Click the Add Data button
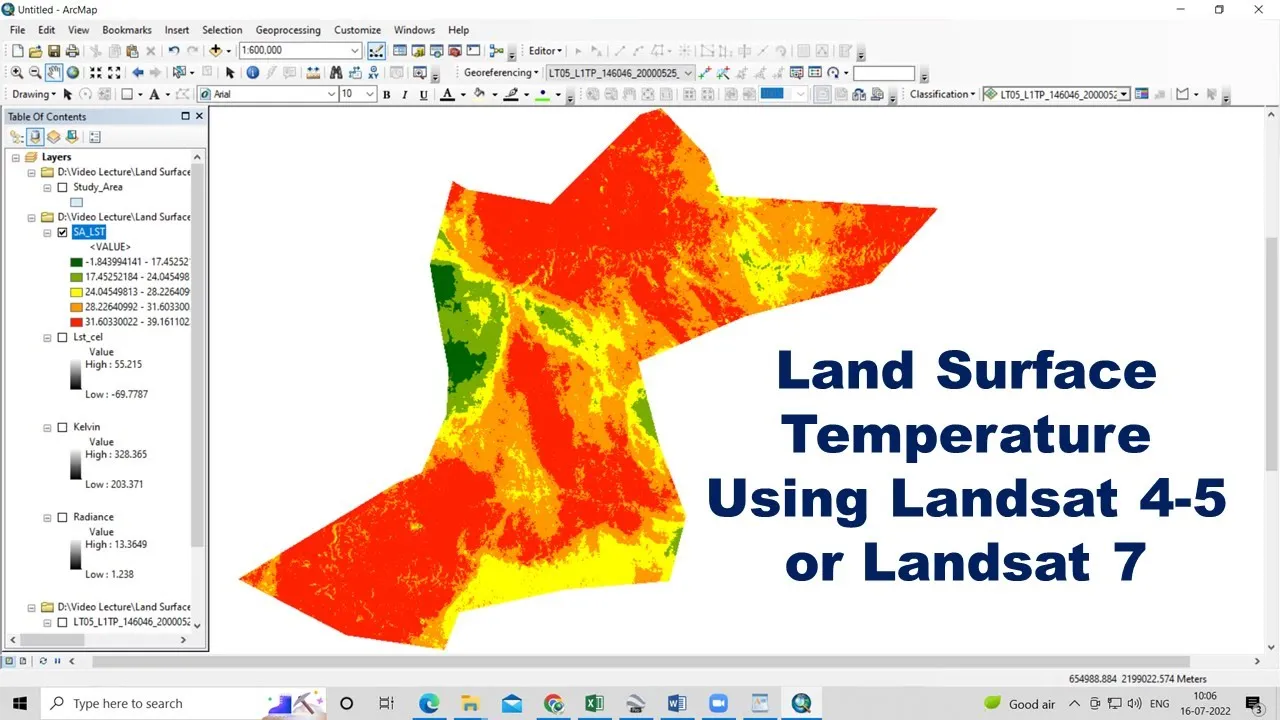The width and height of the screenshot is (1280, 720). point(216,51)
